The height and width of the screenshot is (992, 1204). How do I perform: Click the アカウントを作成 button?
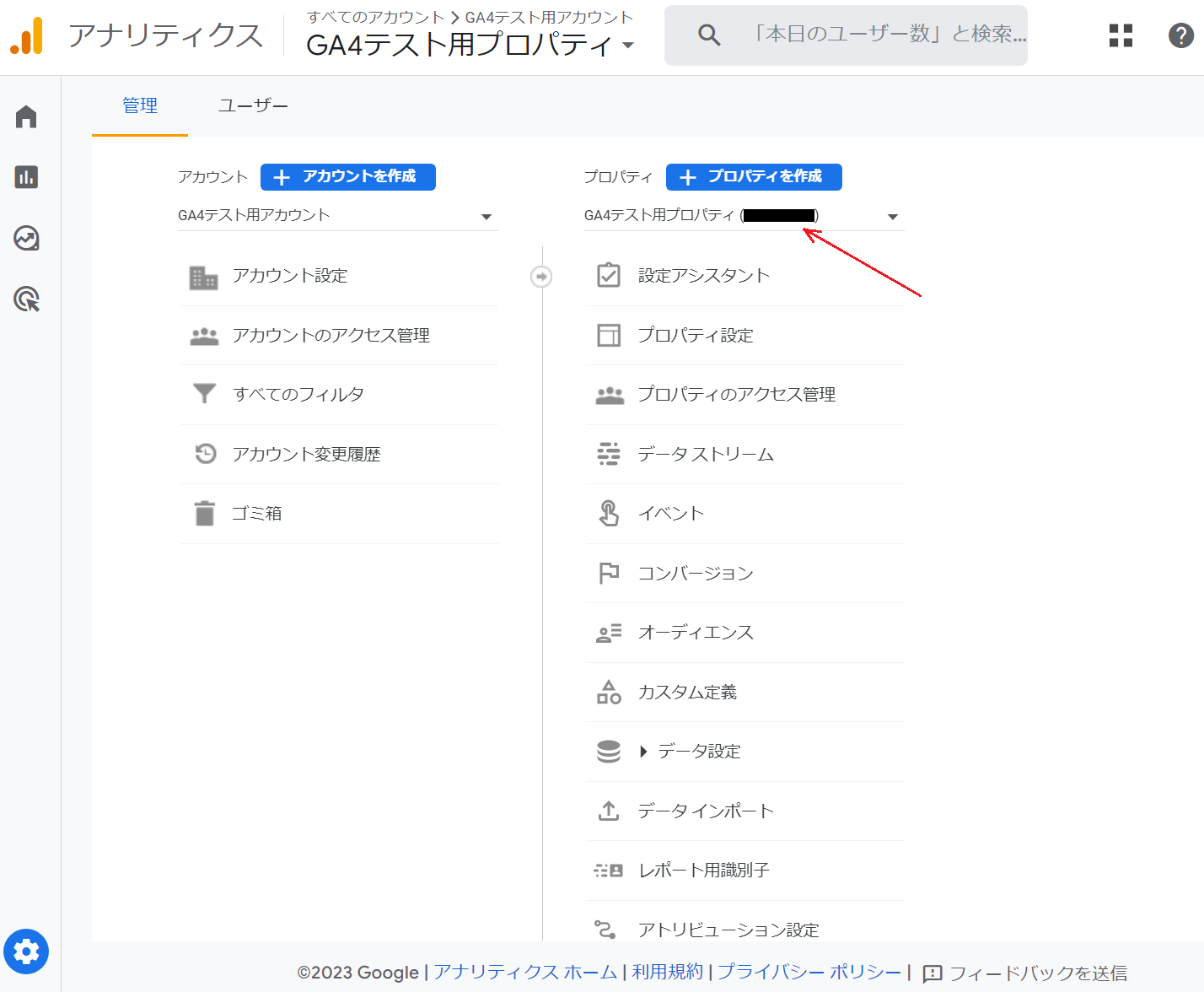point(348,176)
